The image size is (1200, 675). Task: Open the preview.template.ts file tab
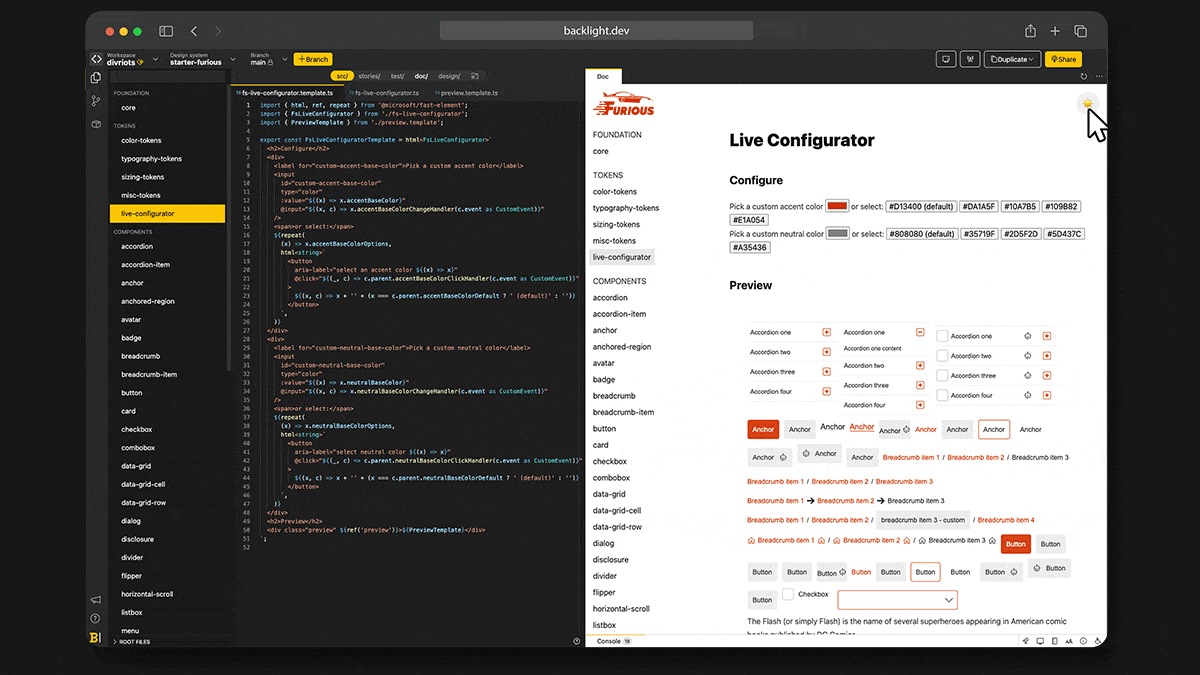[x=466, y=92]
